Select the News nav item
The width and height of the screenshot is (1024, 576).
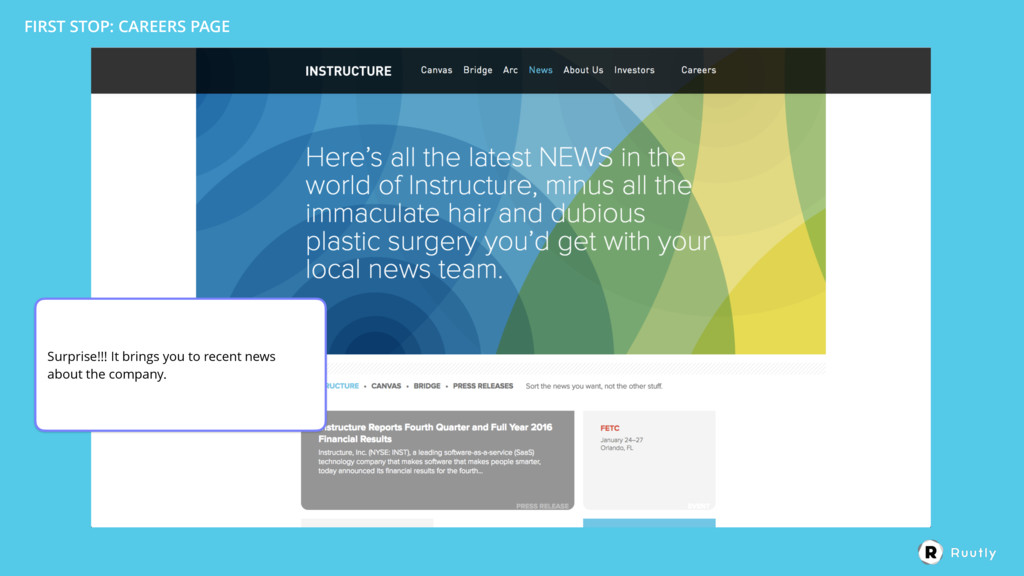[x=540, y=70]
